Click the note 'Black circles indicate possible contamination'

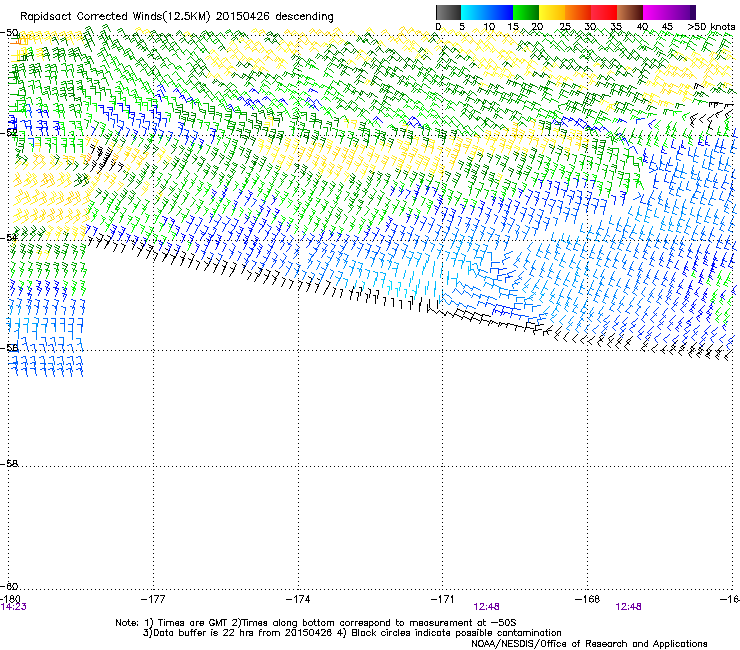click(x=456, y=633)
